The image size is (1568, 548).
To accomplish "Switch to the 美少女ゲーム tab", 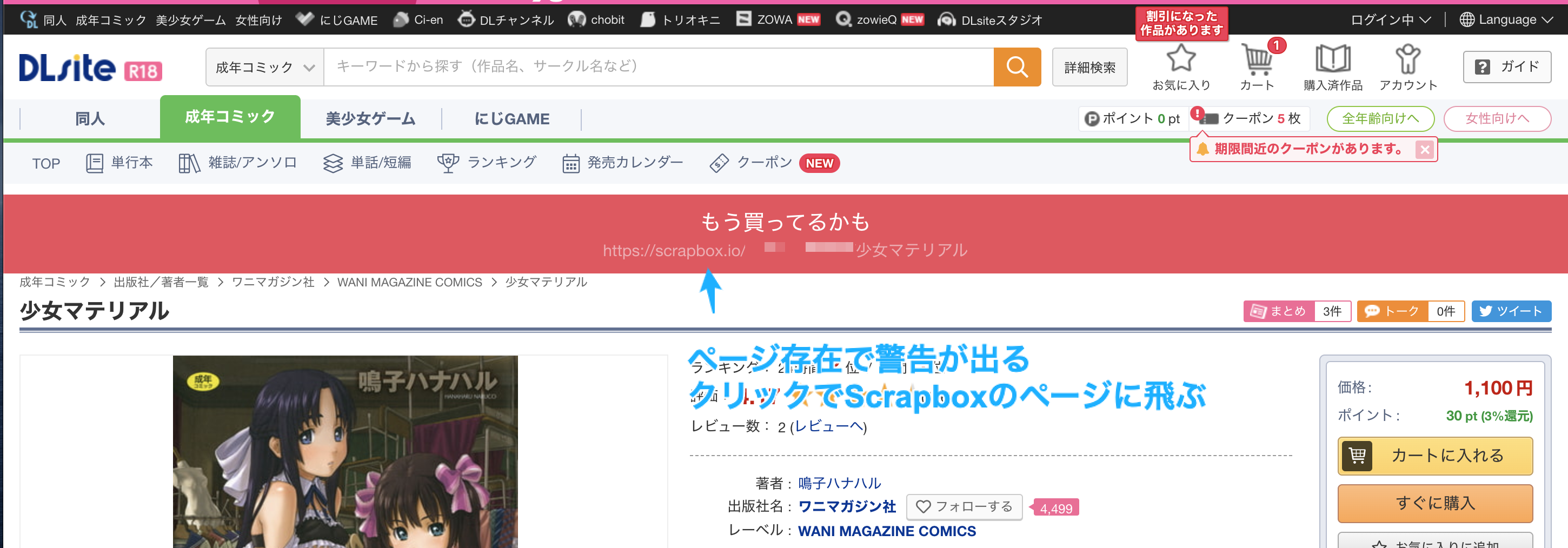I will pyautogui.click(x=371, y=118).
